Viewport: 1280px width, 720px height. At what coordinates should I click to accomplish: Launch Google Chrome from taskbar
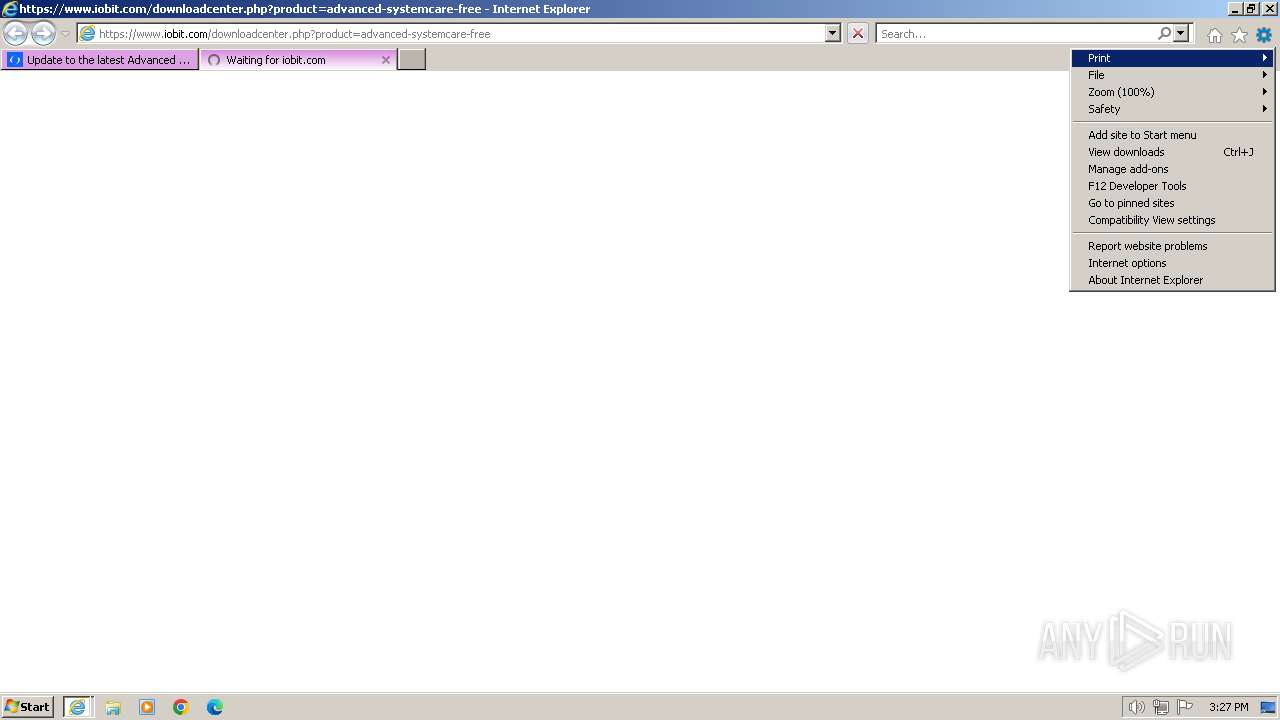coord(181,707)
